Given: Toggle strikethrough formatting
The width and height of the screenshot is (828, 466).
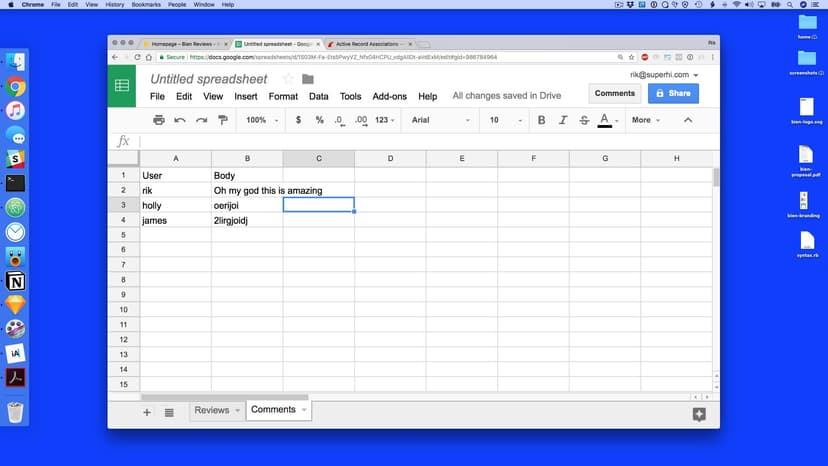Looking at the screenshot, I should click(x=584, y=120).
